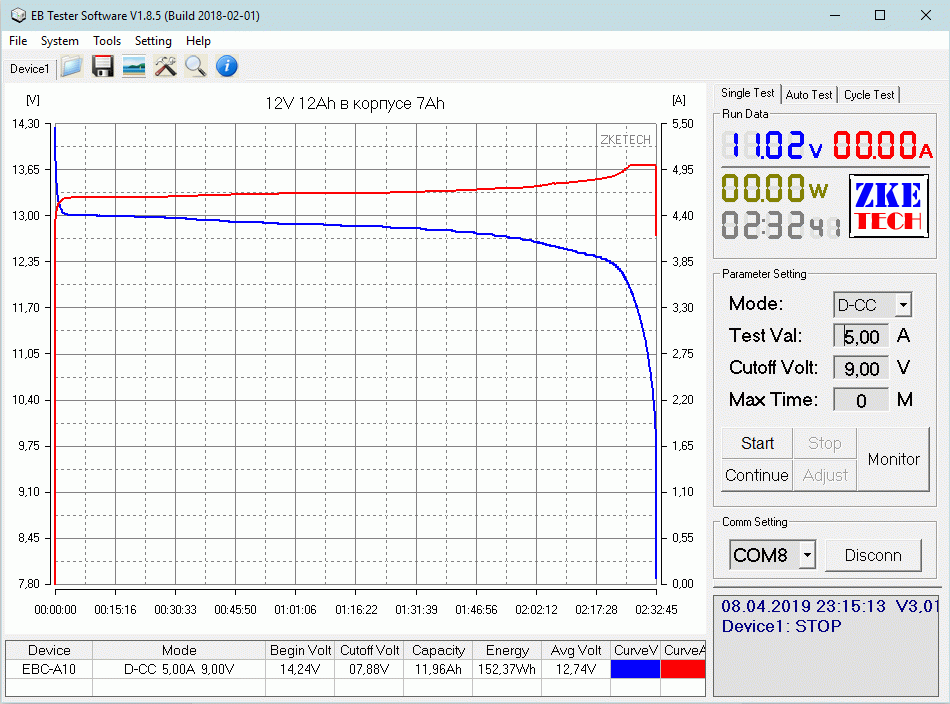Click the app icon in title bar

17,15
